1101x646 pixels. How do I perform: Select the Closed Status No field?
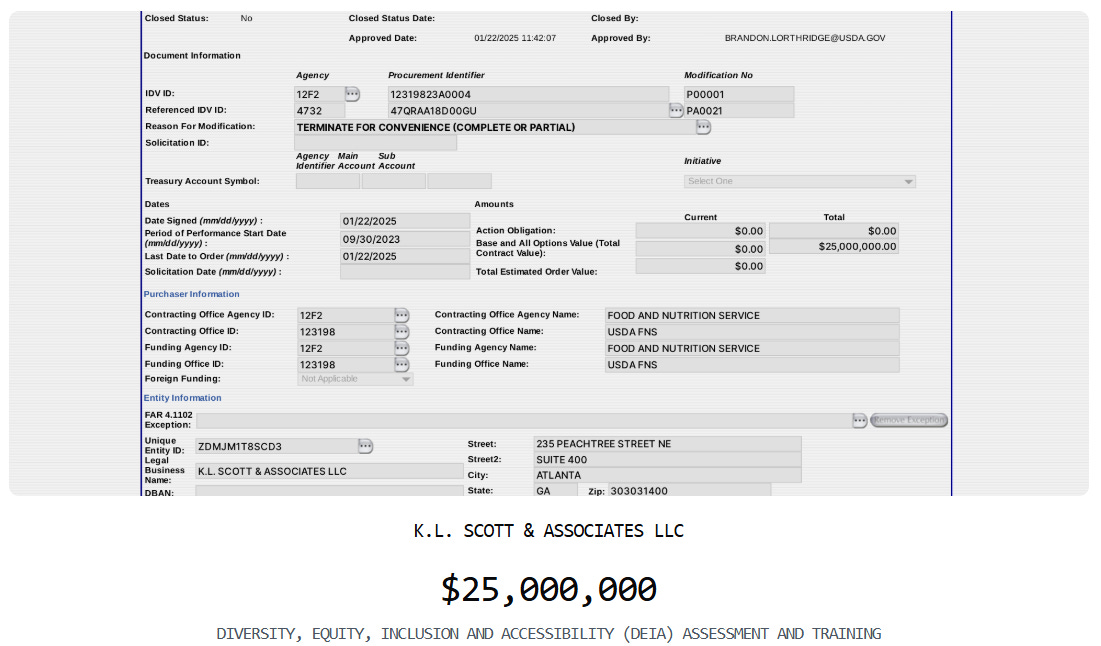(x=246, y=17)
